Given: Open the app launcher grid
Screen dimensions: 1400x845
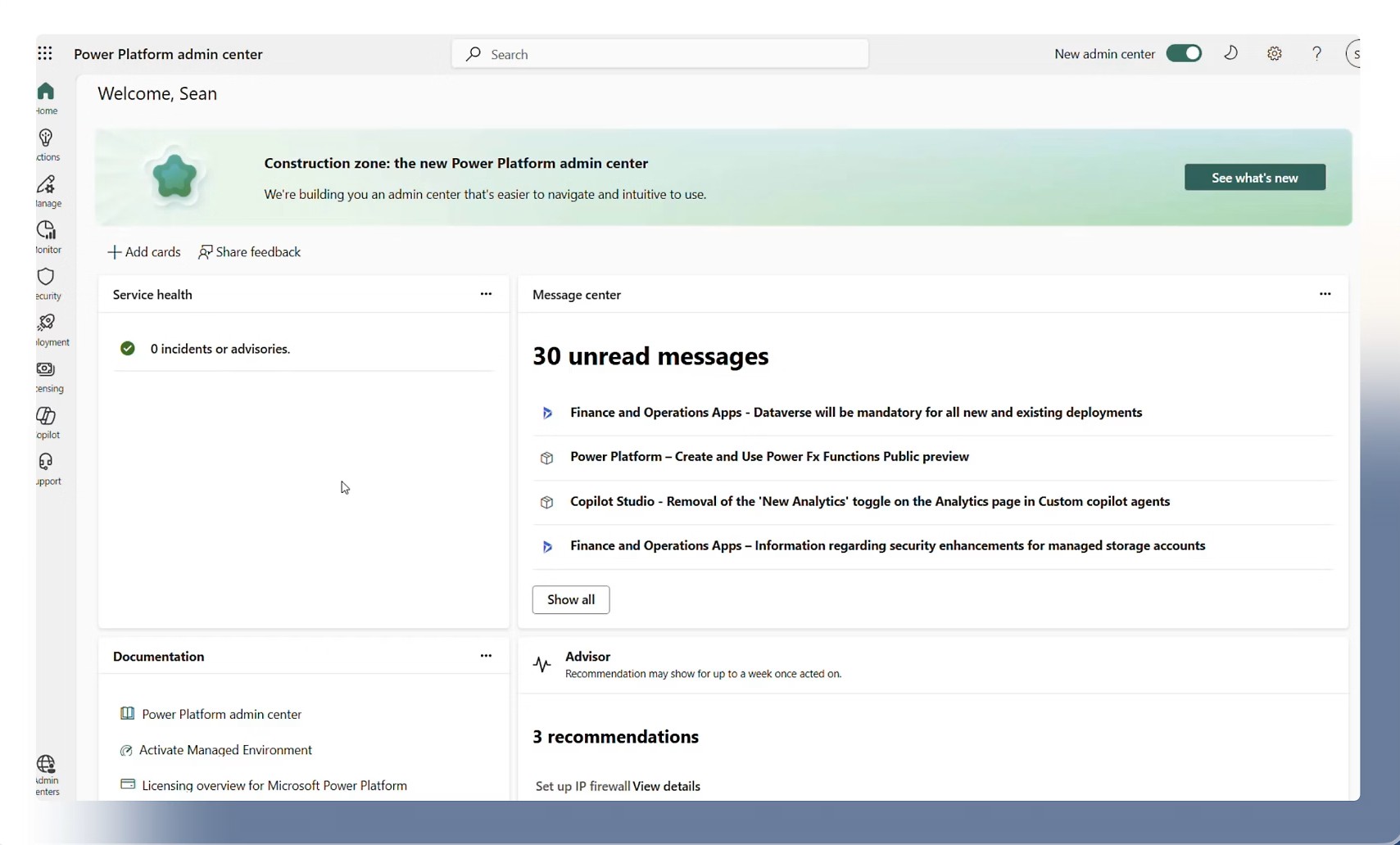Looking at the screenshot, I should 45,53.
